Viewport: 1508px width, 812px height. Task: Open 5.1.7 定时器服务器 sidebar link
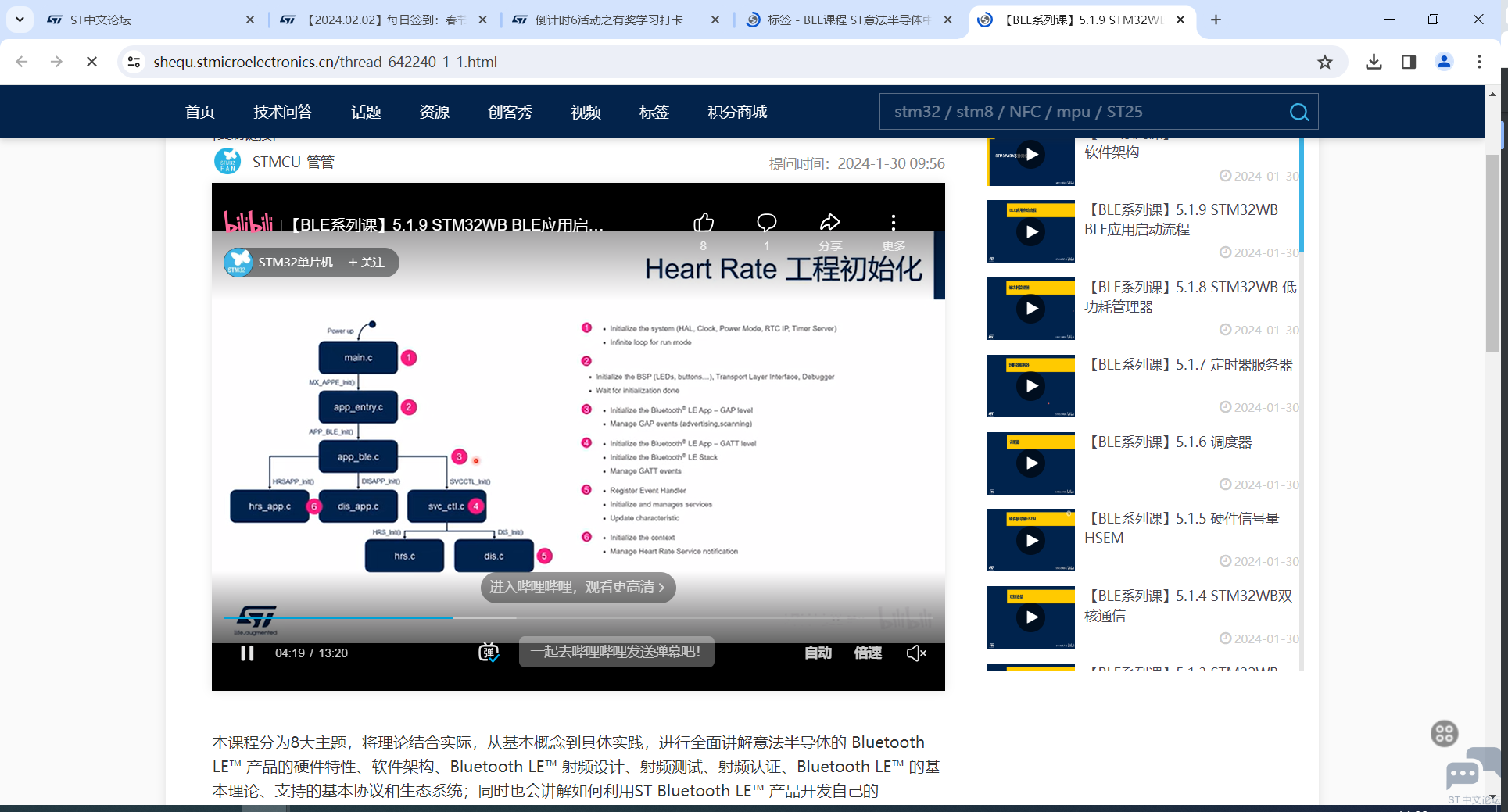pos(1190,365)
